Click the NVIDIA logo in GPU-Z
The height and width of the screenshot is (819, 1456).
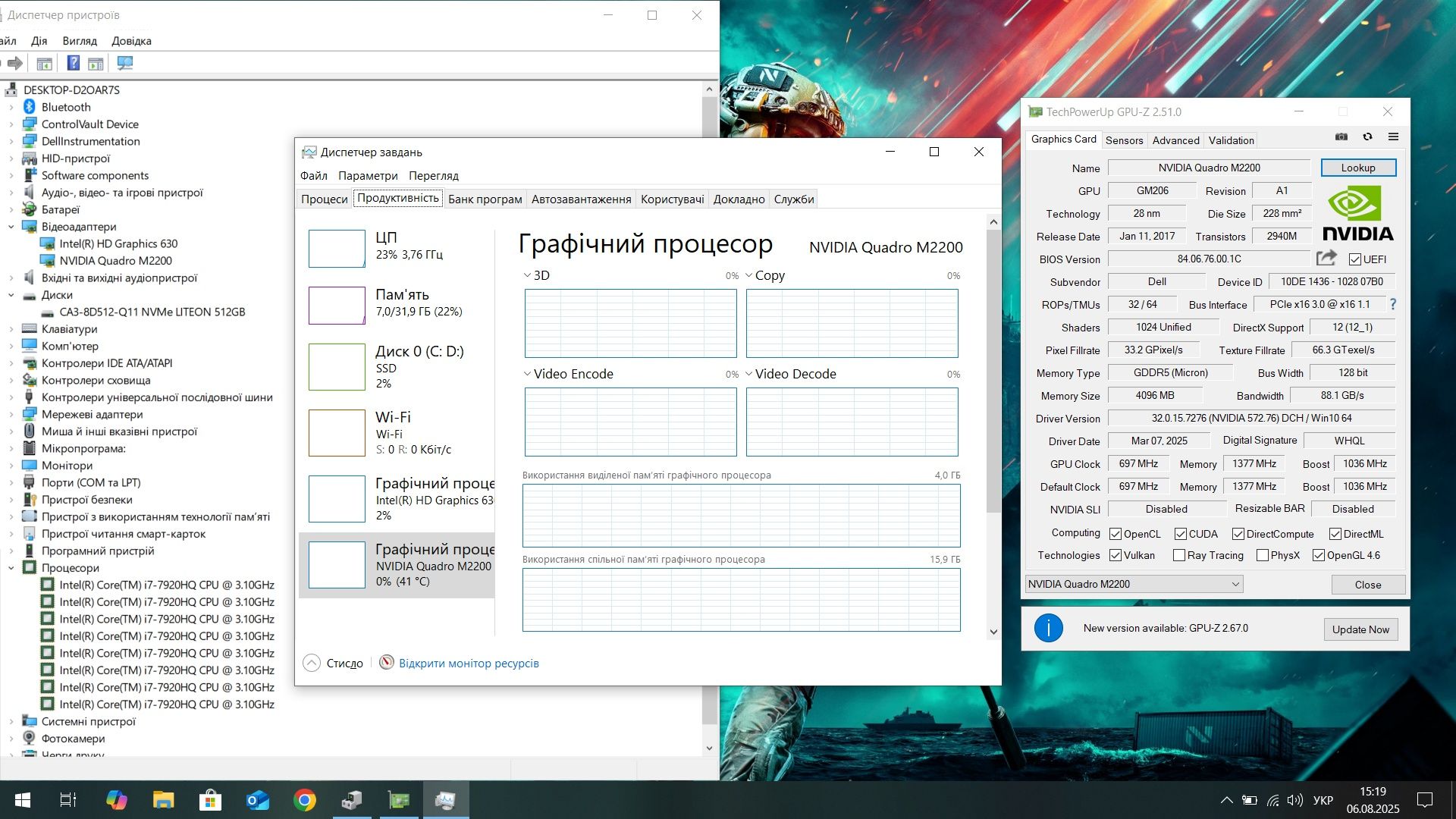1357,215
